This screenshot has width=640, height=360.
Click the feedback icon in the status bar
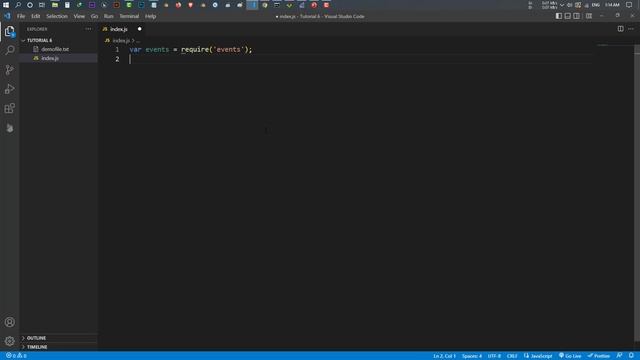(x=620, y=356)
